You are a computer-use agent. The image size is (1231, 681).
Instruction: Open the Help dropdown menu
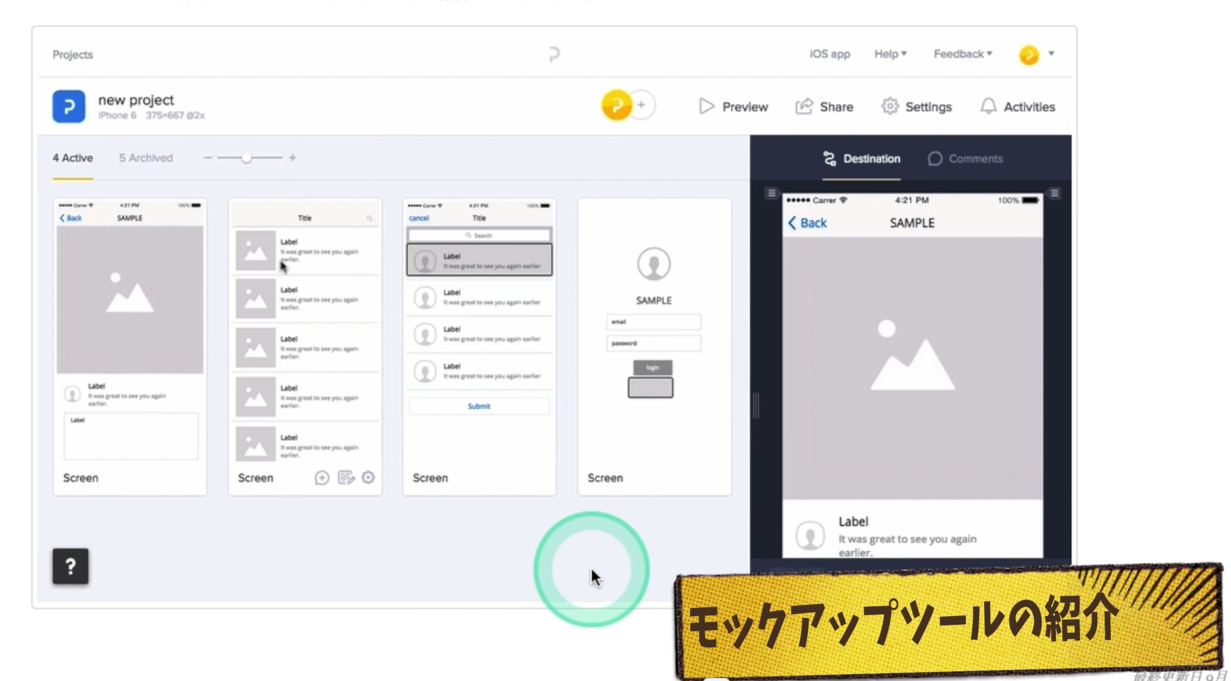click(x=890, y=54)
